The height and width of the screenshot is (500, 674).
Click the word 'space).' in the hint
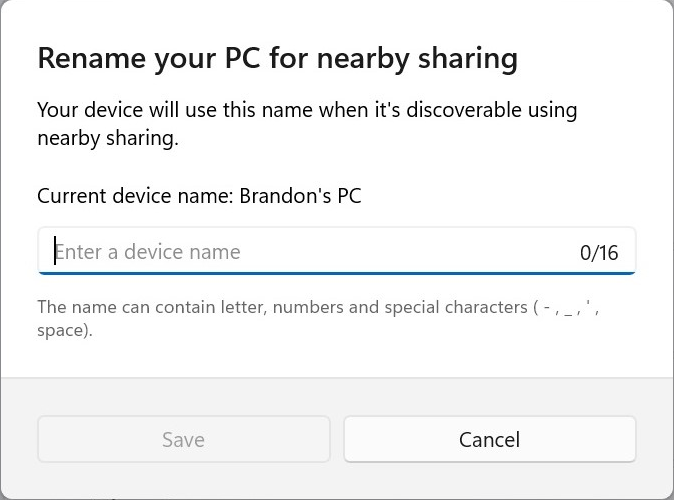(x=65, y=331)
